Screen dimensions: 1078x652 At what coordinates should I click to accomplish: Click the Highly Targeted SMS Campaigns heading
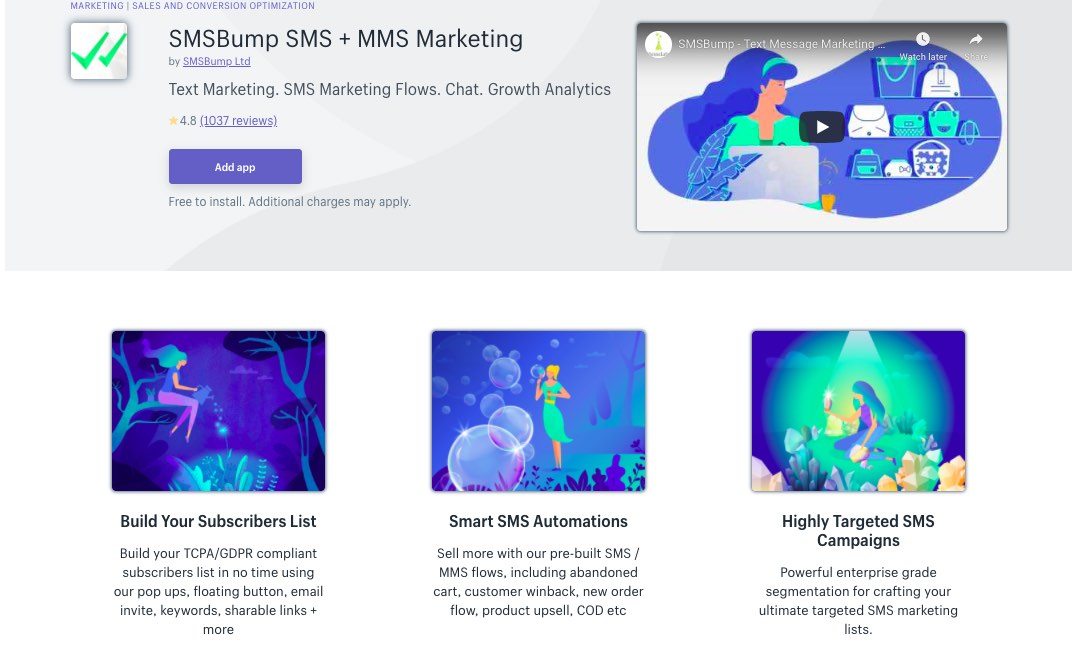tap(858, 531)
